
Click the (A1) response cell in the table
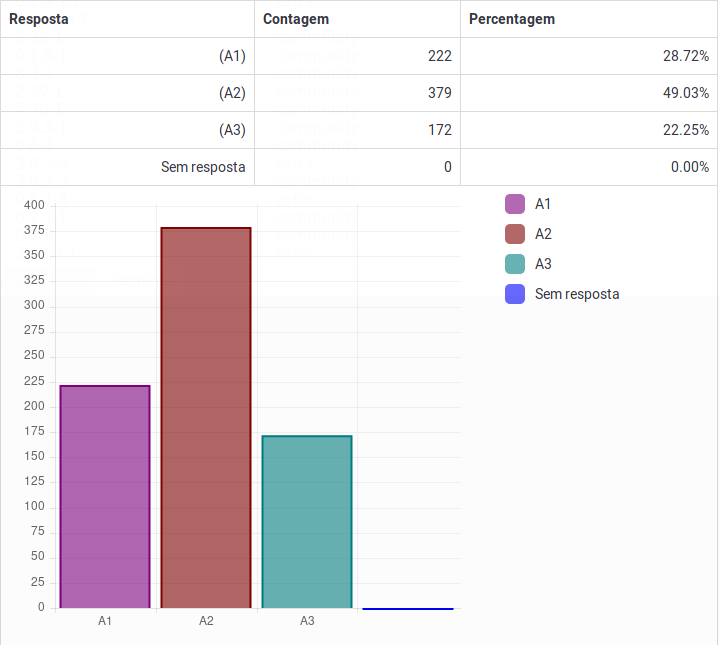click(x=232, y=56)
